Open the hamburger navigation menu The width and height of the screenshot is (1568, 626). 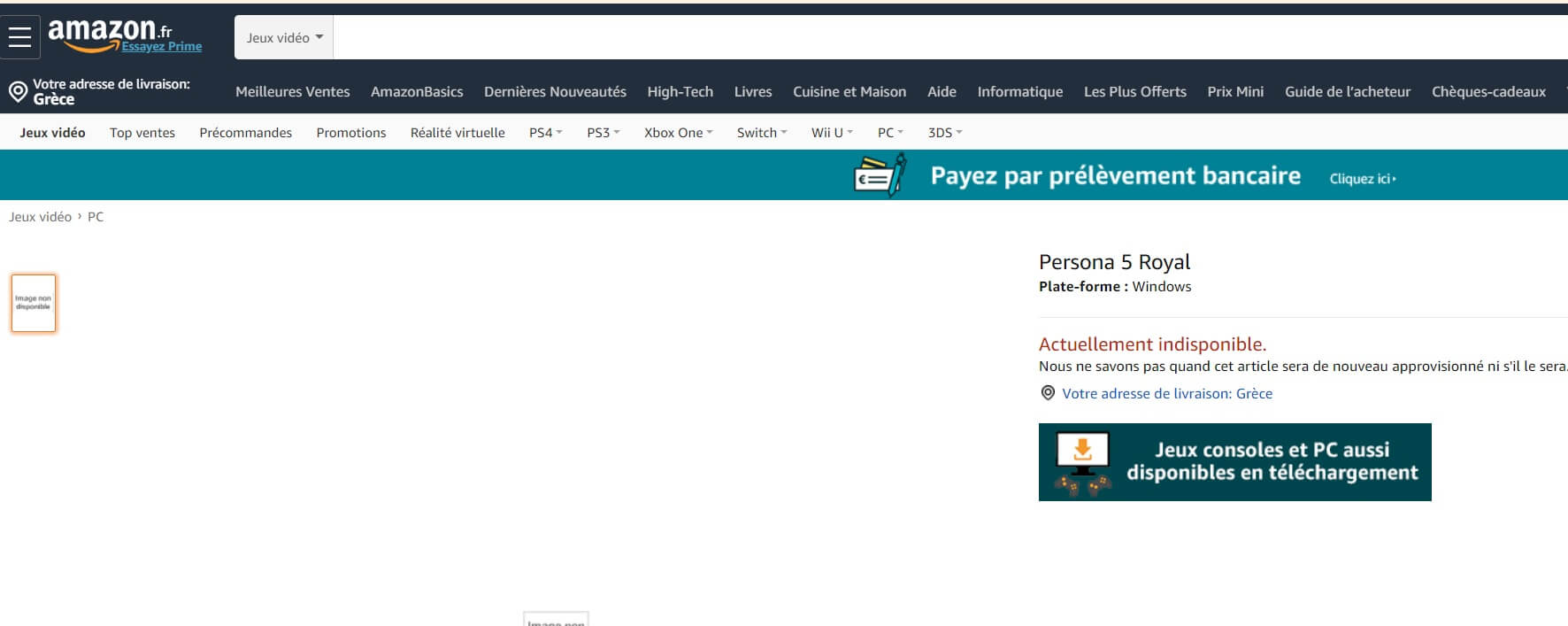(19, 37)
